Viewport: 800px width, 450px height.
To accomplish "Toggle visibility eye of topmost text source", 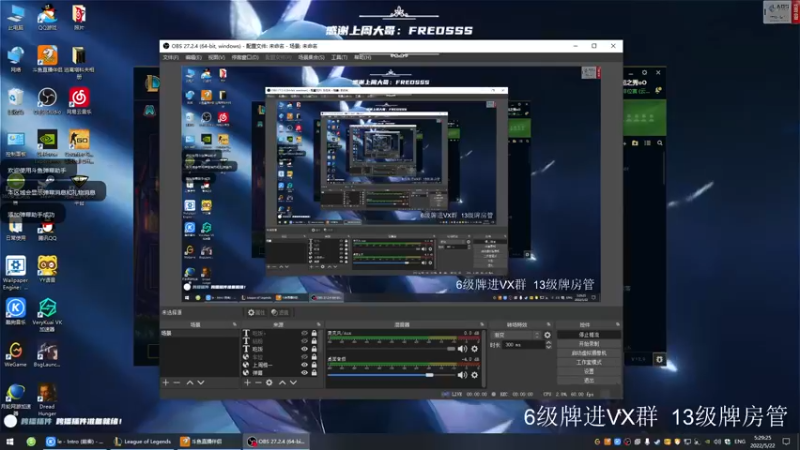I will tap(305, 333).
